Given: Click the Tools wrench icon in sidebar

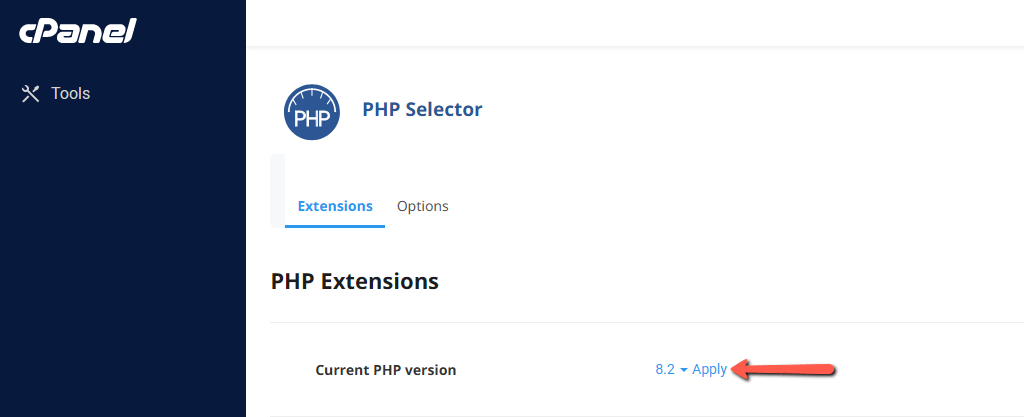Looking at the screenshot, I should click(x=31, y=93).
